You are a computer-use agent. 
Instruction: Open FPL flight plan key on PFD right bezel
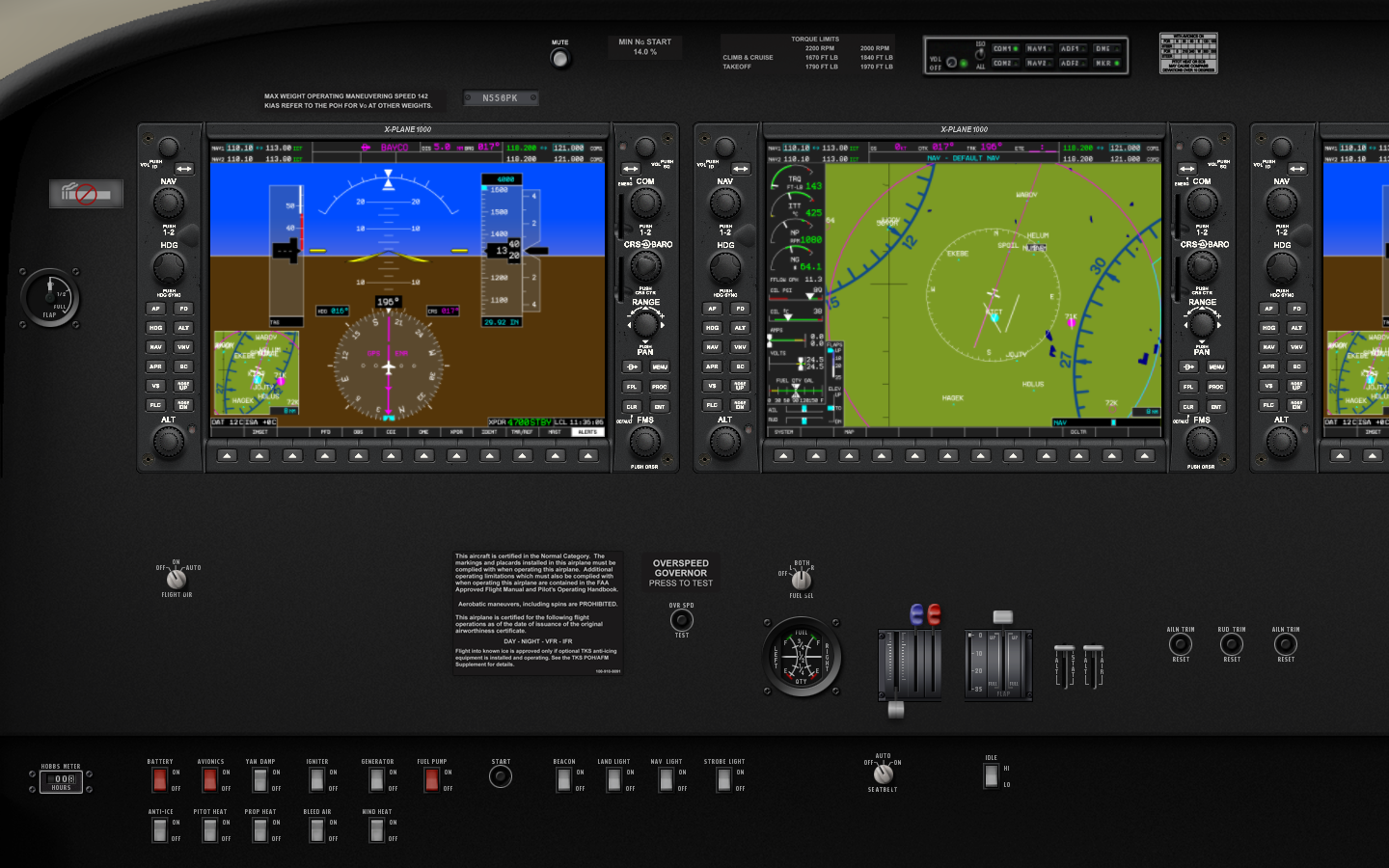632,387
